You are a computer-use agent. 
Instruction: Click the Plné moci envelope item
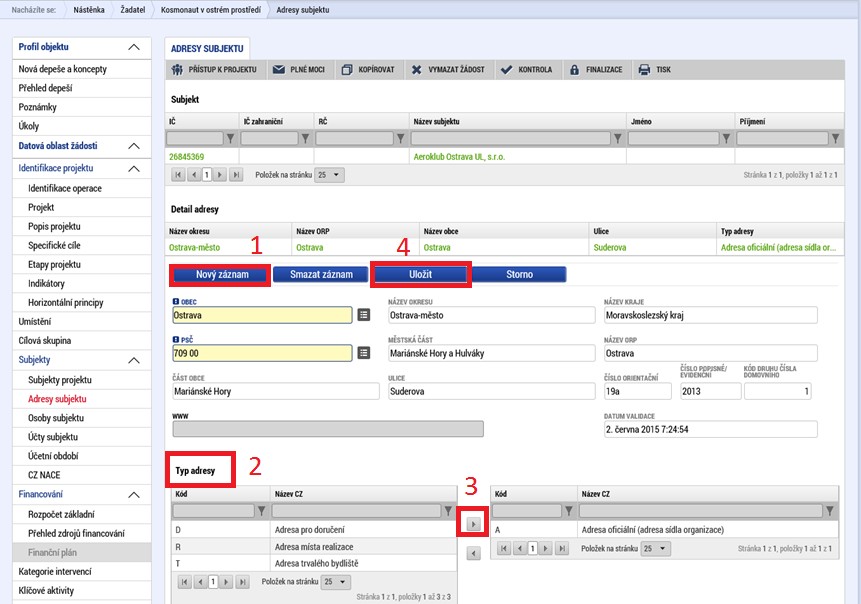299,70
